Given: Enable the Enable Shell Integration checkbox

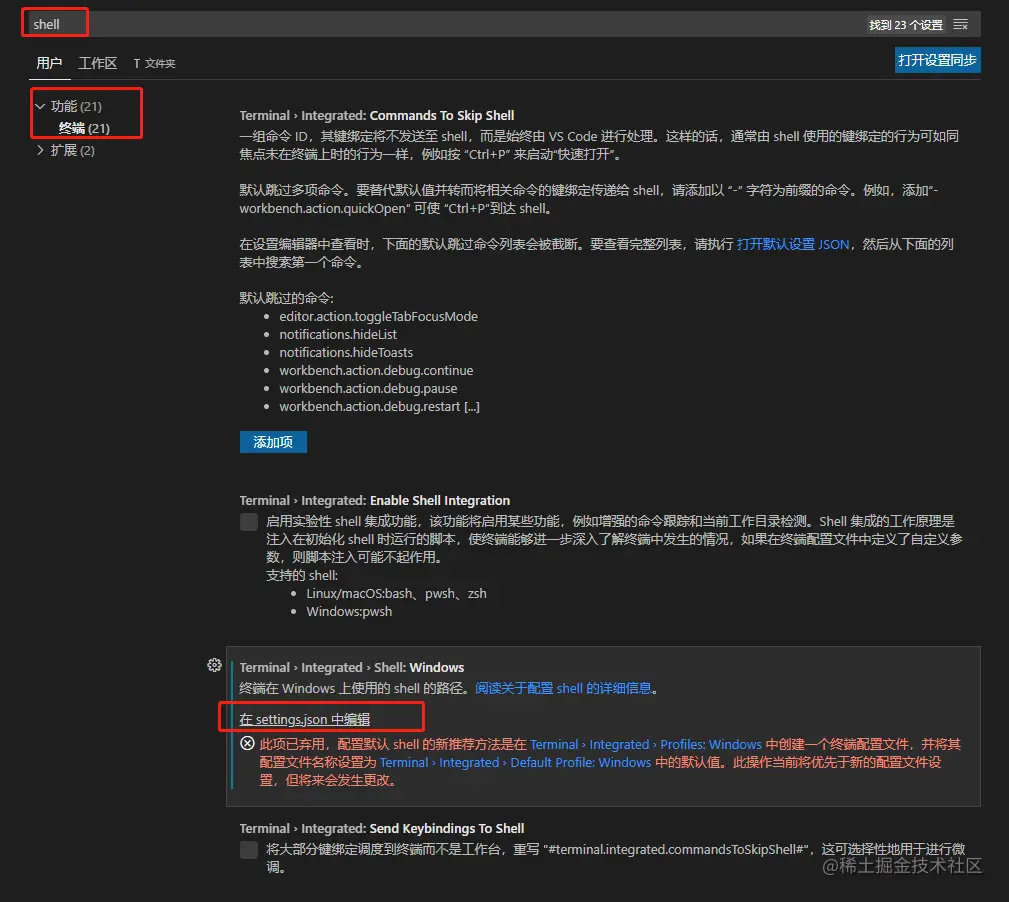Looking at the screenshot, I should (249, 522).
